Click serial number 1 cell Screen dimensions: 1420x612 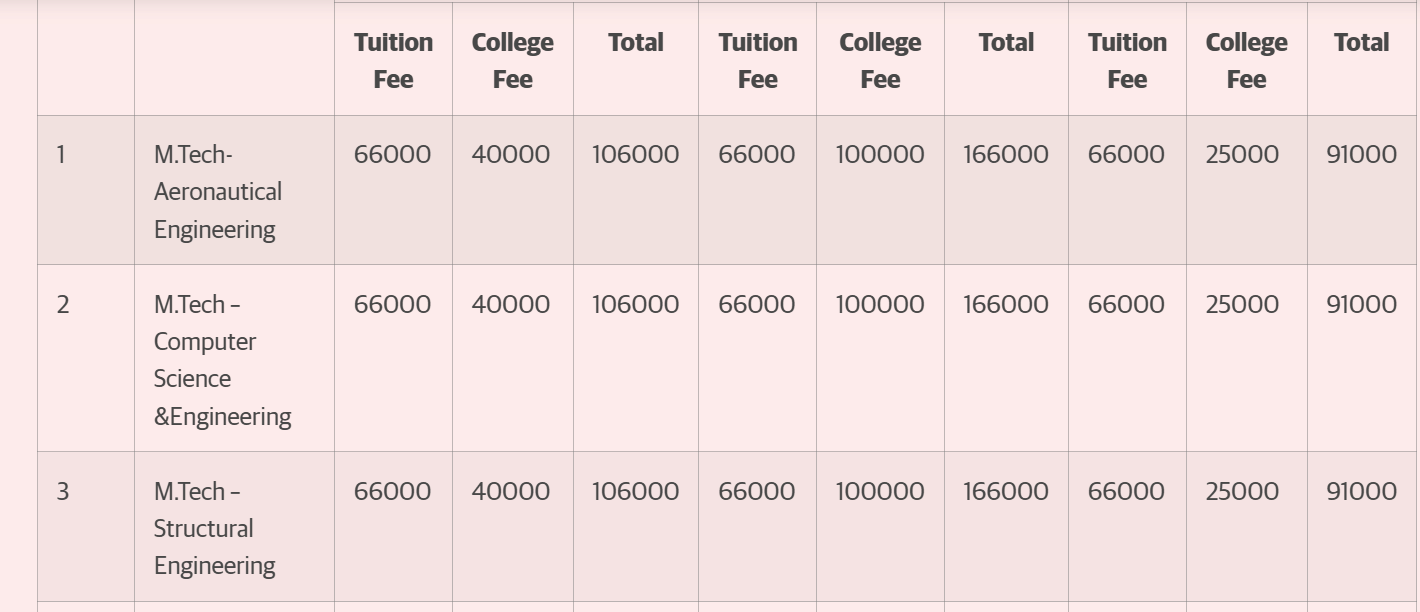(x=61, y=154)
